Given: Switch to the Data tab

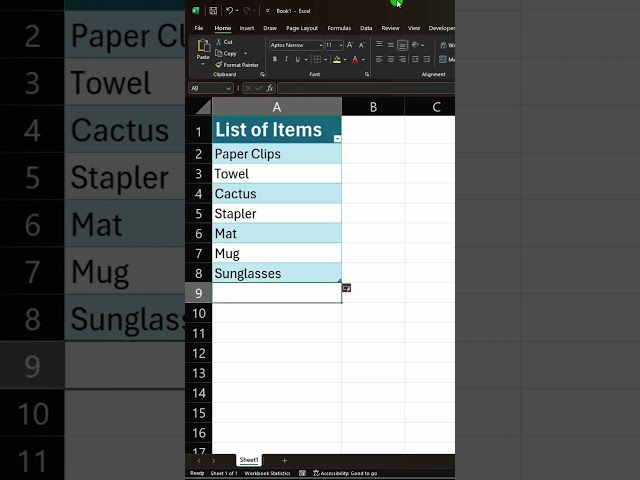Looking at the screenshot, I should tap(366, 28).
